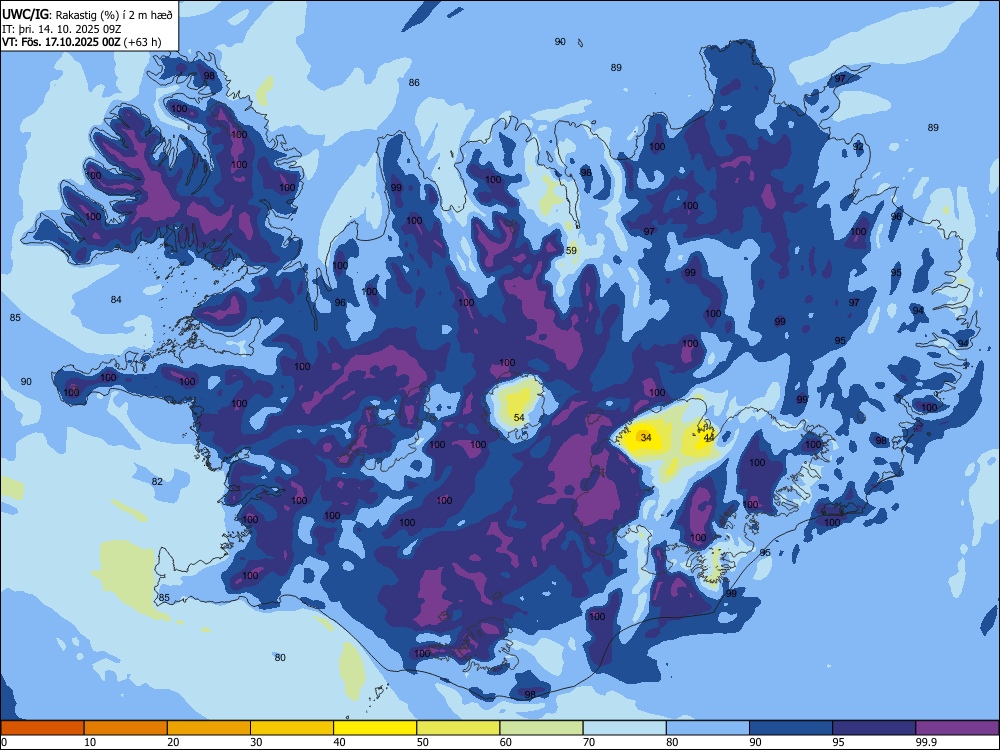The height and width of the screenshot is (750, 1000).
Task: Click the init time "IT: þri. 14. 10. 2025 09Z"
Action: [61, 29]
